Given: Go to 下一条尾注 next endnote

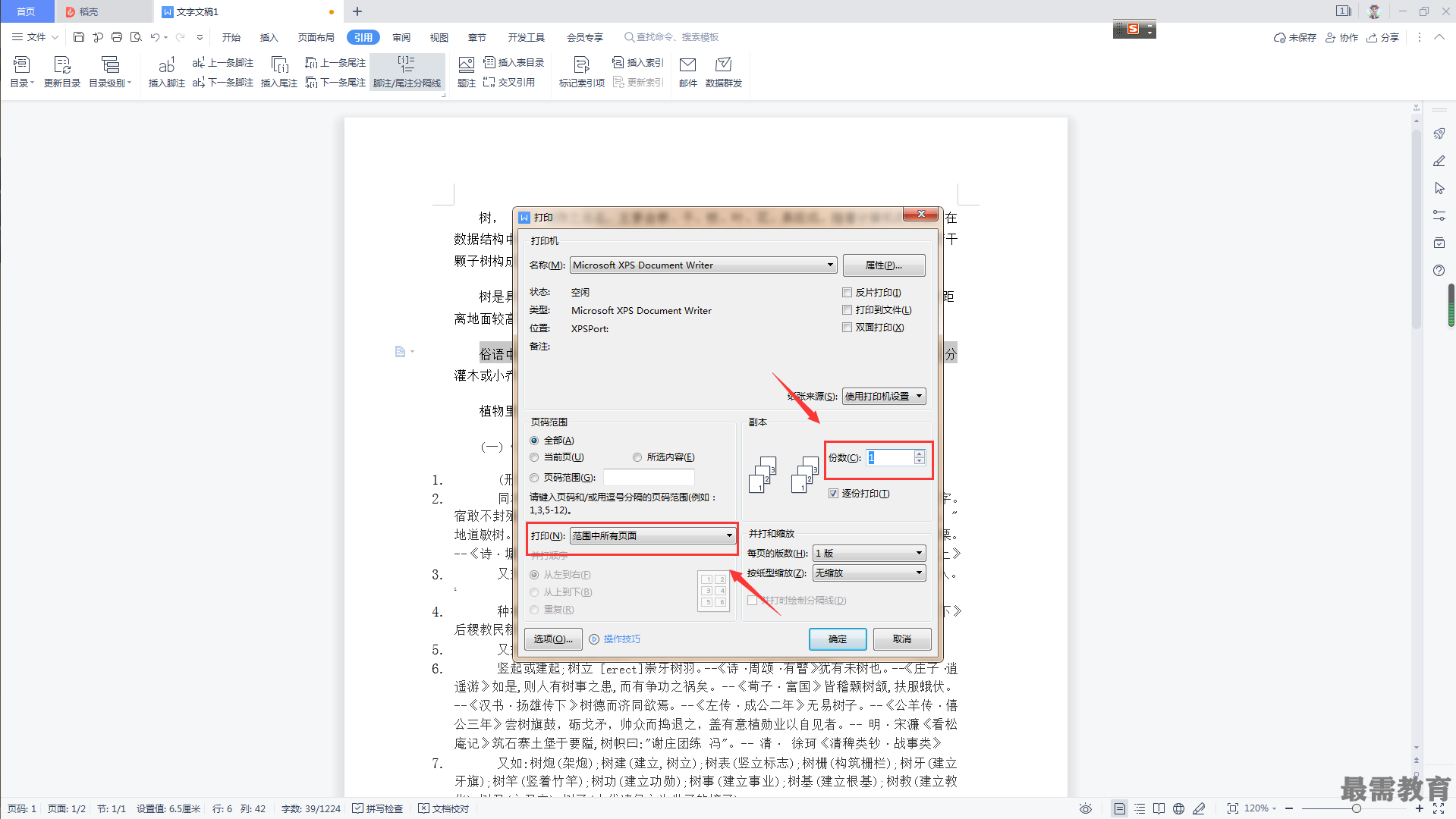Looking at the screenshot, I should point(335,83).
